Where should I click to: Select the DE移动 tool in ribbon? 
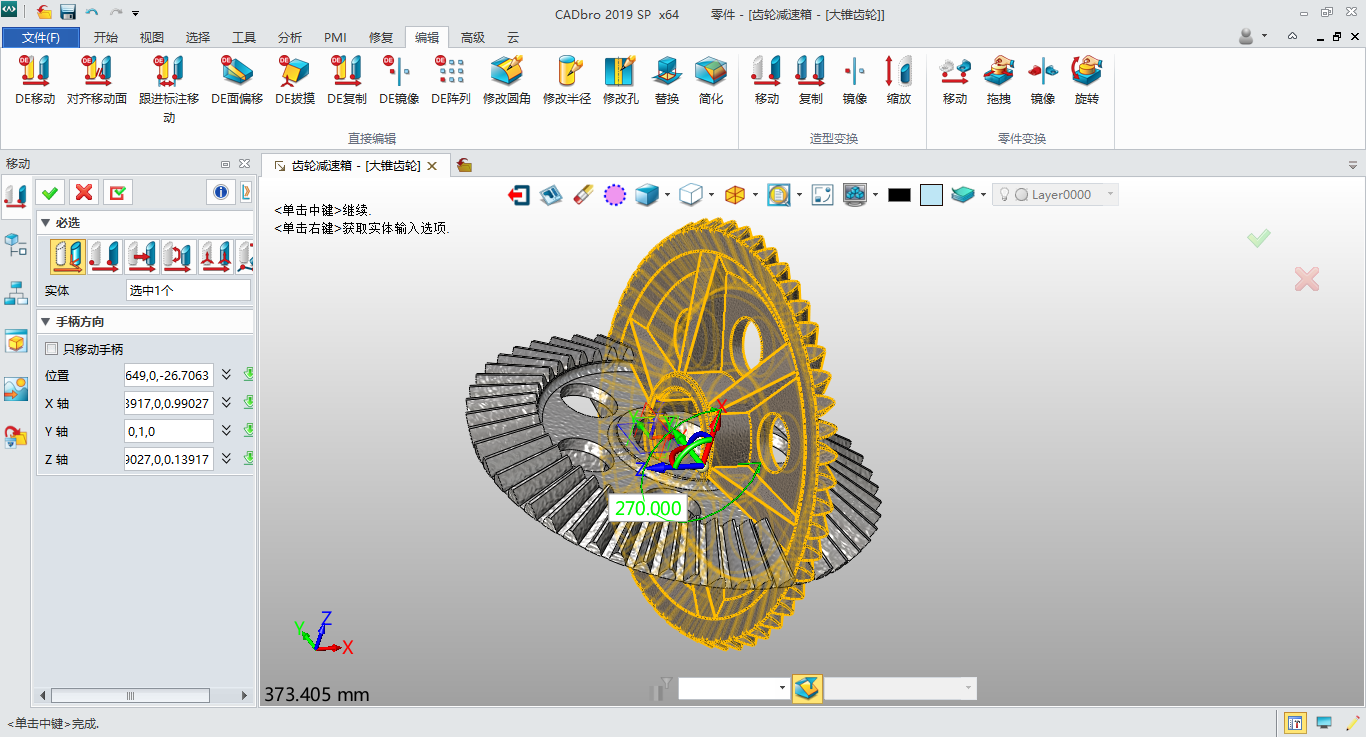tap(35, 80)
